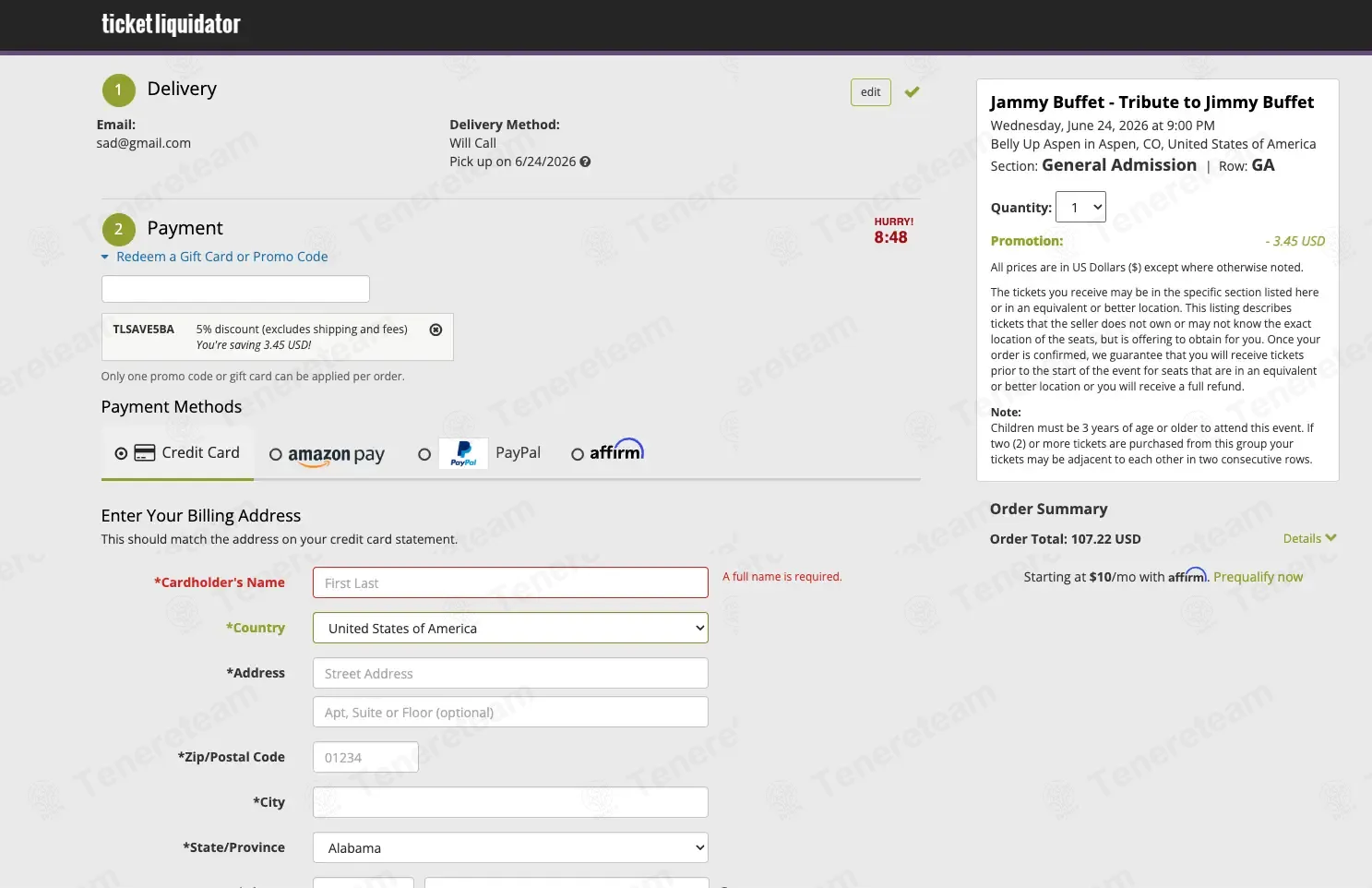
Task: Expand the Order Summary Details
Action: tap(1309, 538)
